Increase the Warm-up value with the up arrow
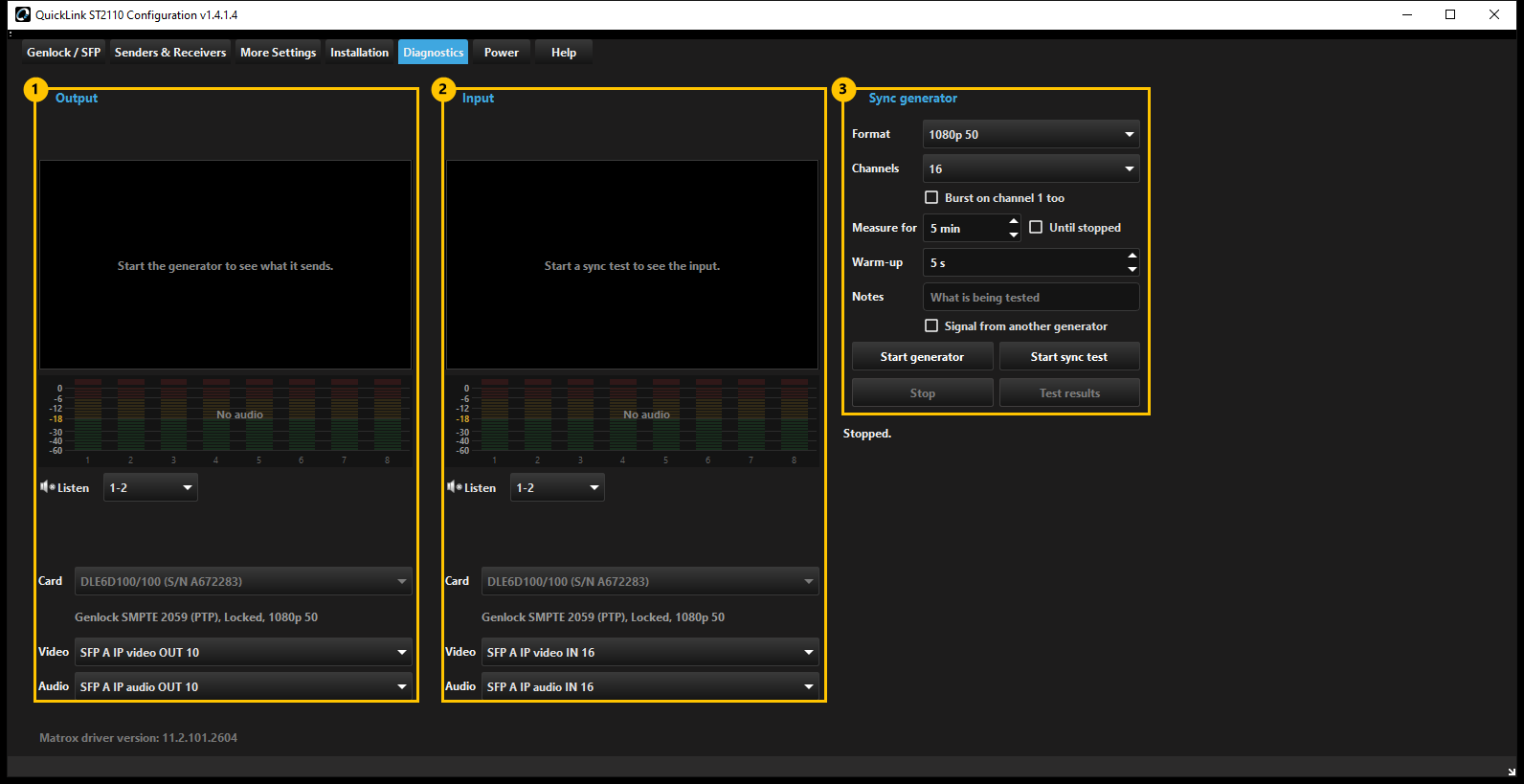The height and width of the screenshot is (784, 1524). click(1132, 256)
